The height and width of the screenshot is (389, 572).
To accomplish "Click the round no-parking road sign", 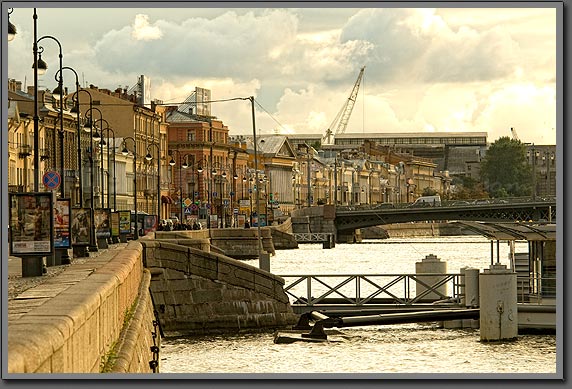I will tap(51, 180).
